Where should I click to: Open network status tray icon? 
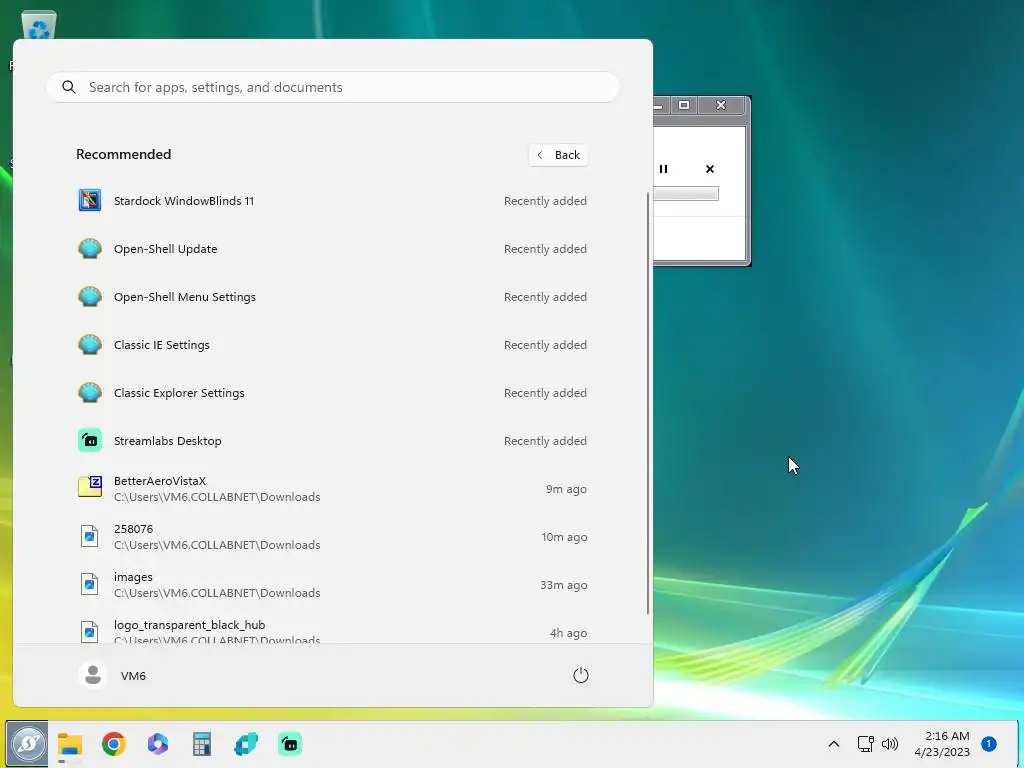[x=865, y=744]
